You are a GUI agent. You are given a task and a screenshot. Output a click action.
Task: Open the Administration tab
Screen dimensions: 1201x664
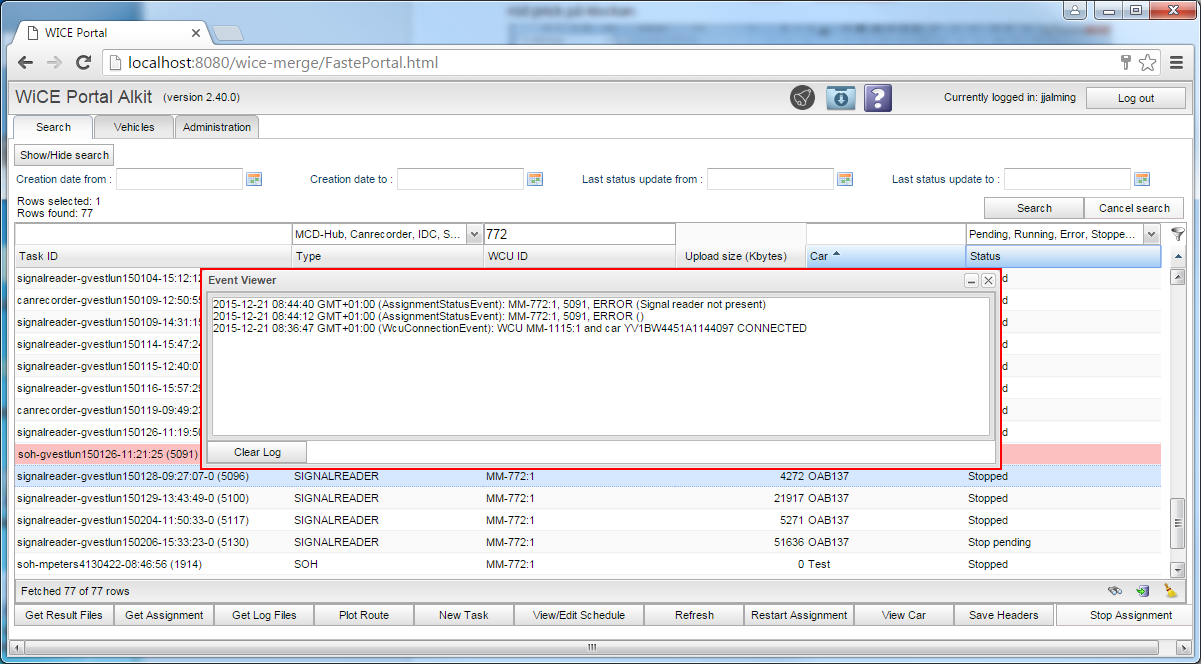(217, 127)
